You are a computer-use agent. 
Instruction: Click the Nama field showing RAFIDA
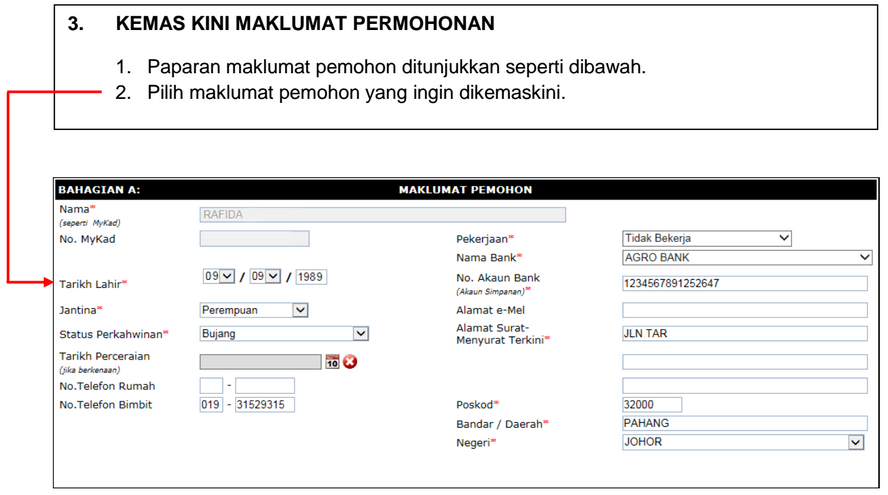382,215
